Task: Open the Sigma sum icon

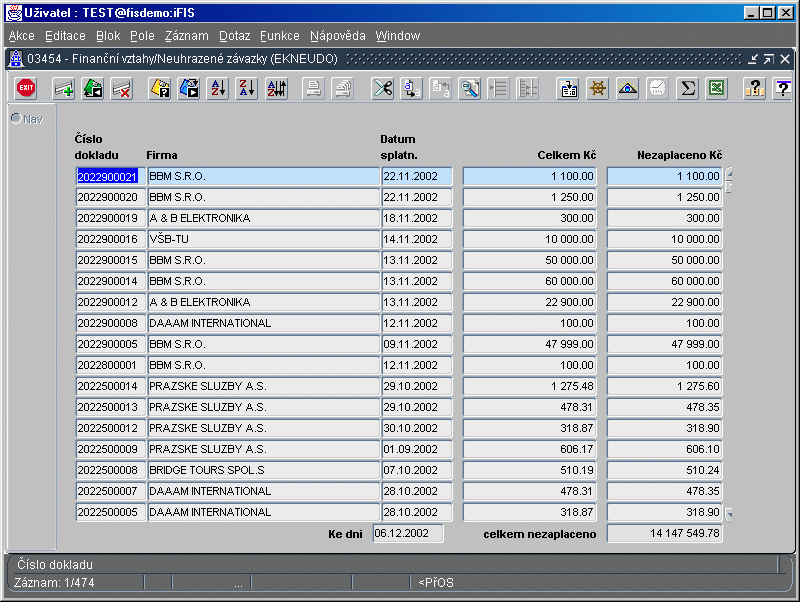Action: click(687, 89)
